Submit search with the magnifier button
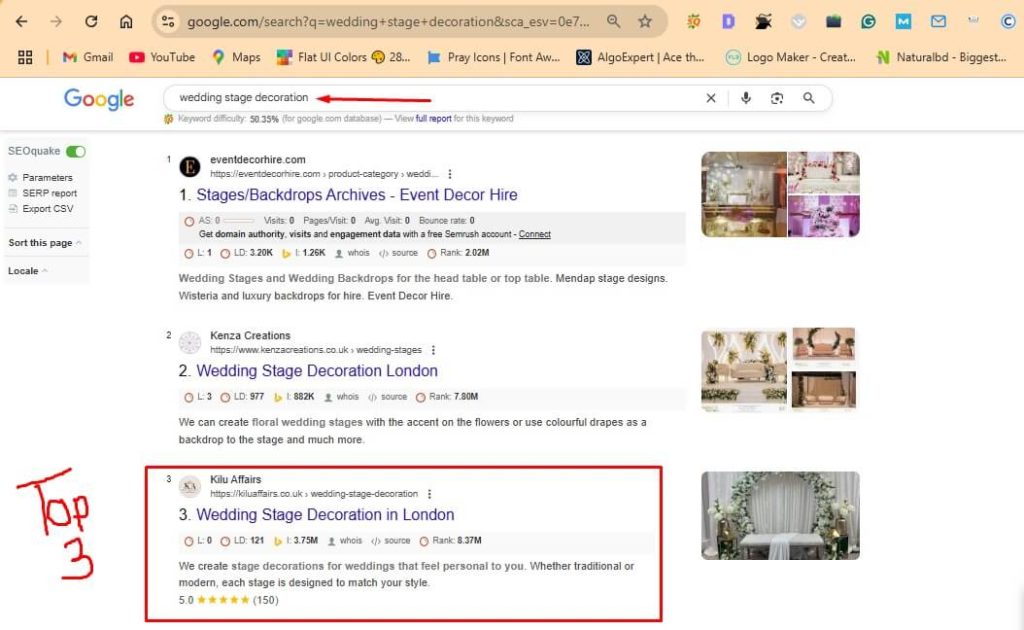This screenshot has height=630, width=1024. 808,98
